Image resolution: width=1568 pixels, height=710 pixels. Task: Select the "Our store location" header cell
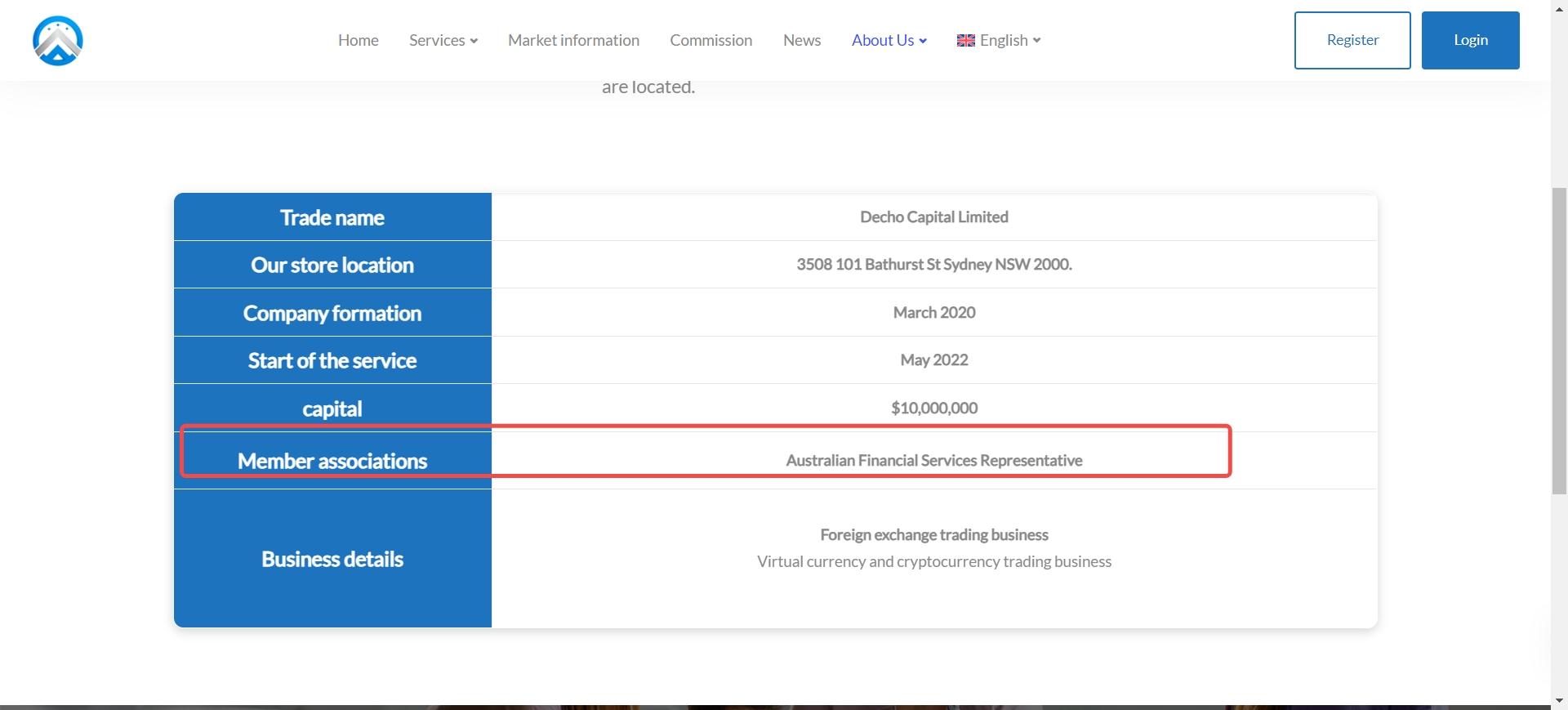[x=332, y=265]
